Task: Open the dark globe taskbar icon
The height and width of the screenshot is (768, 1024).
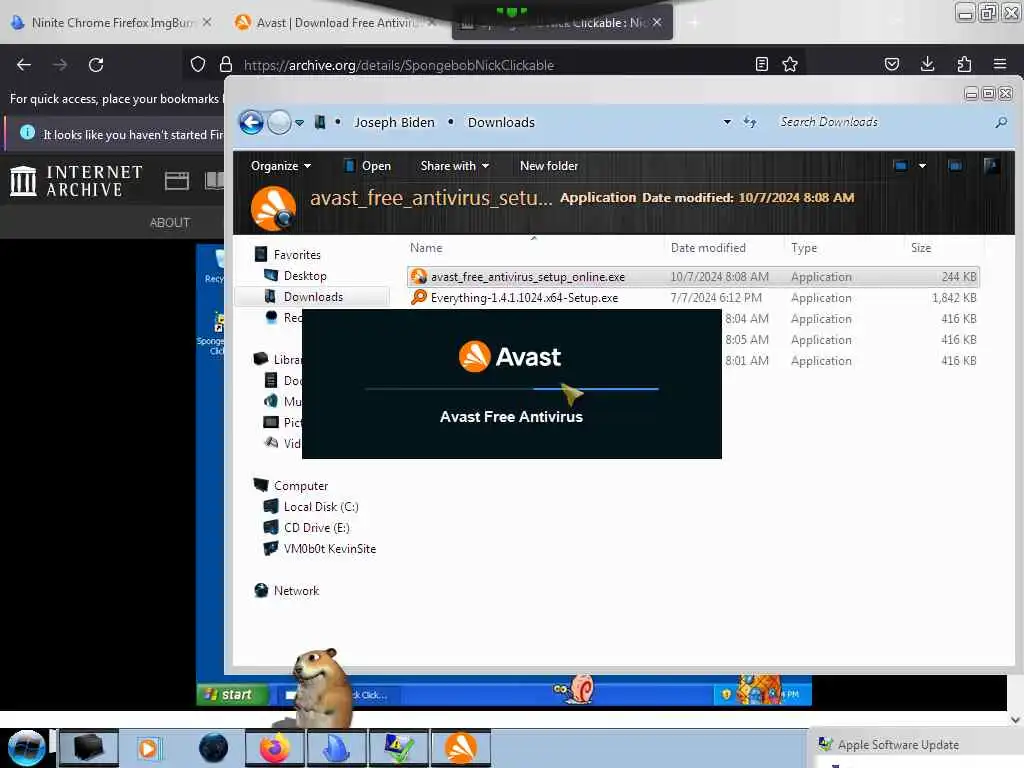Action: point(213,748)
